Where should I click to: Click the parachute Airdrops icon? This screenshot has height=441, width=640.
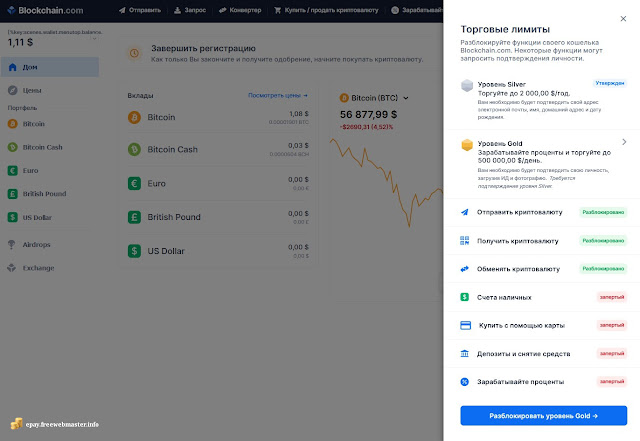(x=12, y=245)
